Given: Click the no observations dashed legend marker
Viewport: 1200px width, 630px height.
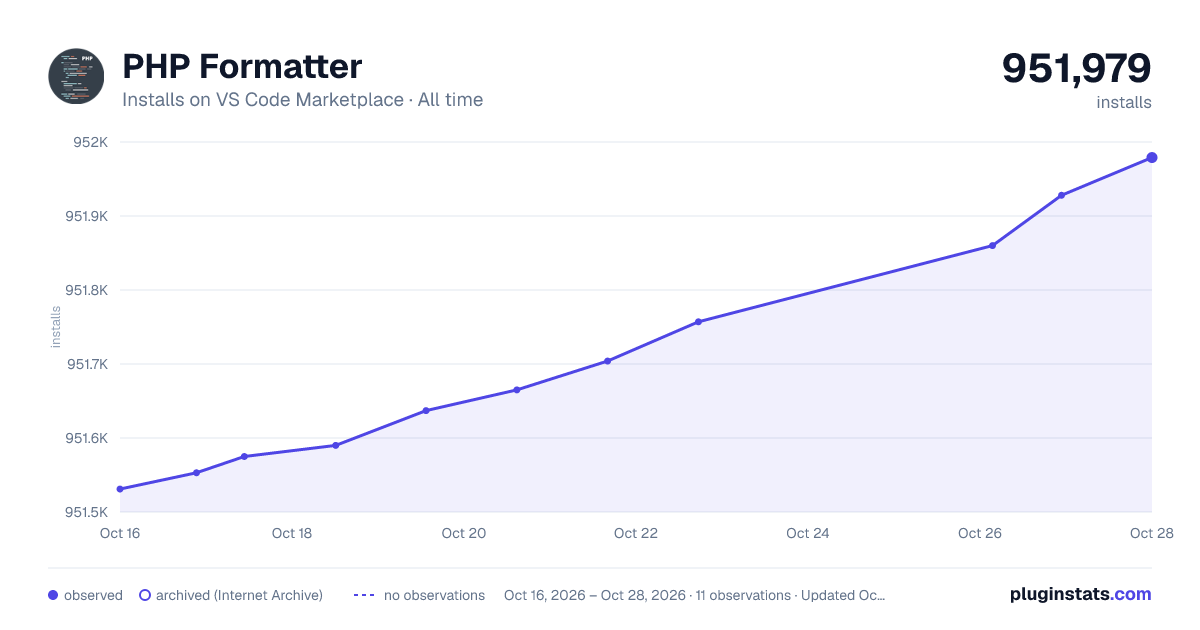Looking at the screenshot, I should coord(364,595).
